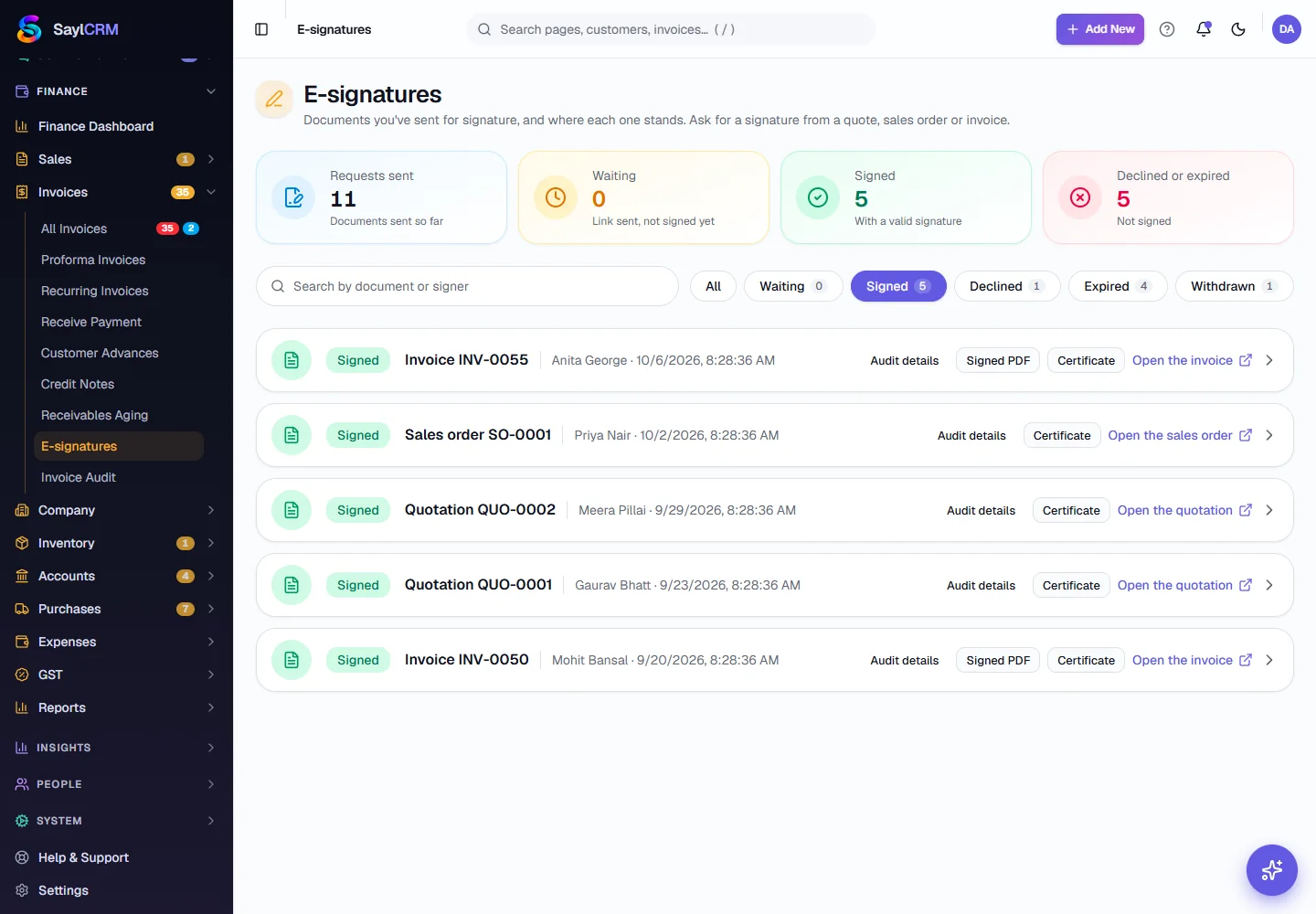The height and width of the screenshot is (914, 1316).
Task: Filter by the Waiting tab
Action: click(x=793, y=286)
